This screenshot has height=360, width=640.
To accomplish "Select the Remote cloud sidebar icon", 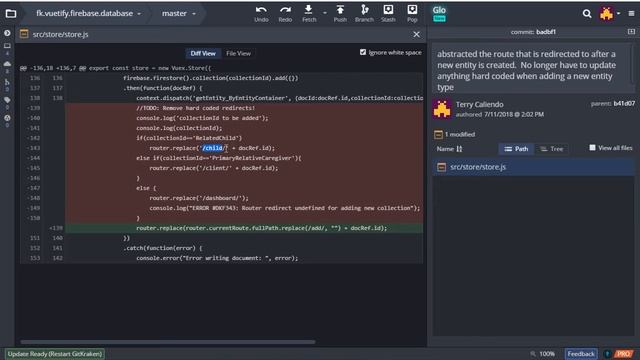I will point(7,64).
